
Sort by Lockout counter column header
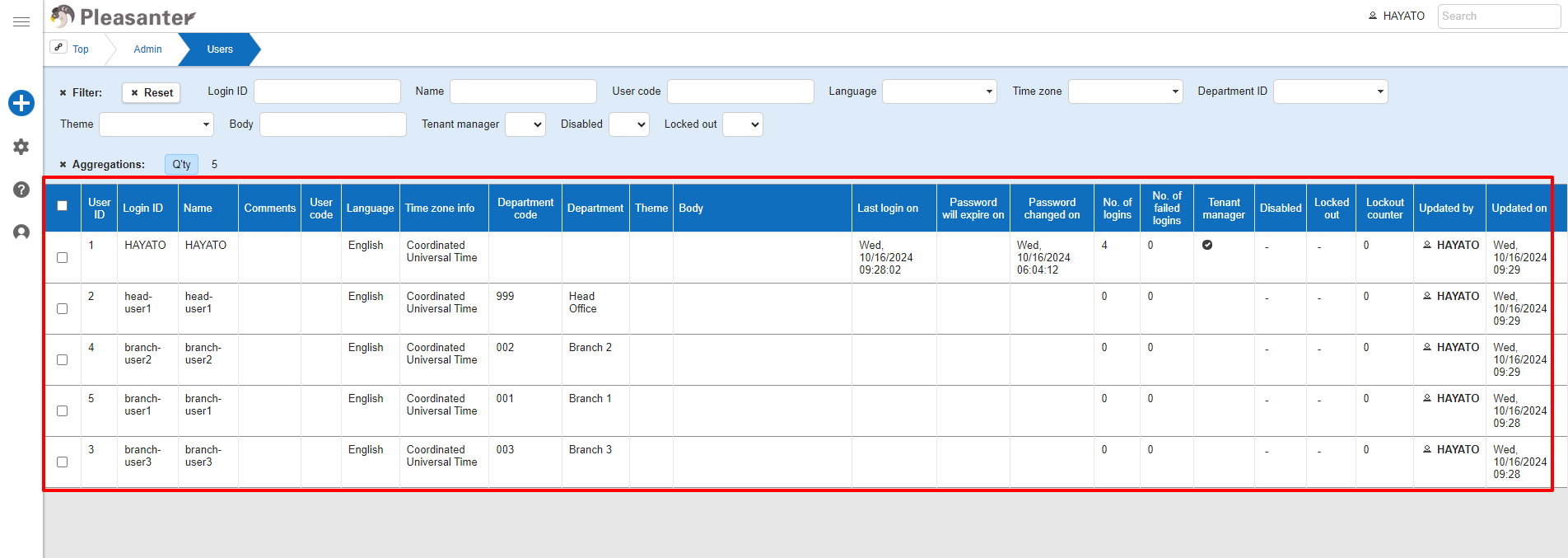(1385, 209)
